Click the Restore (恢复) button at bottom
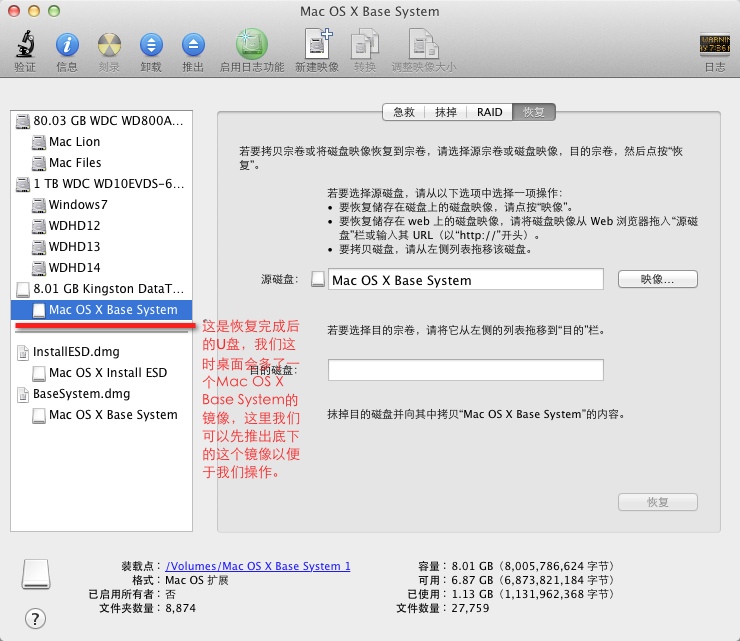The height and width of the screenshot is (641, 740). (657, 502)
